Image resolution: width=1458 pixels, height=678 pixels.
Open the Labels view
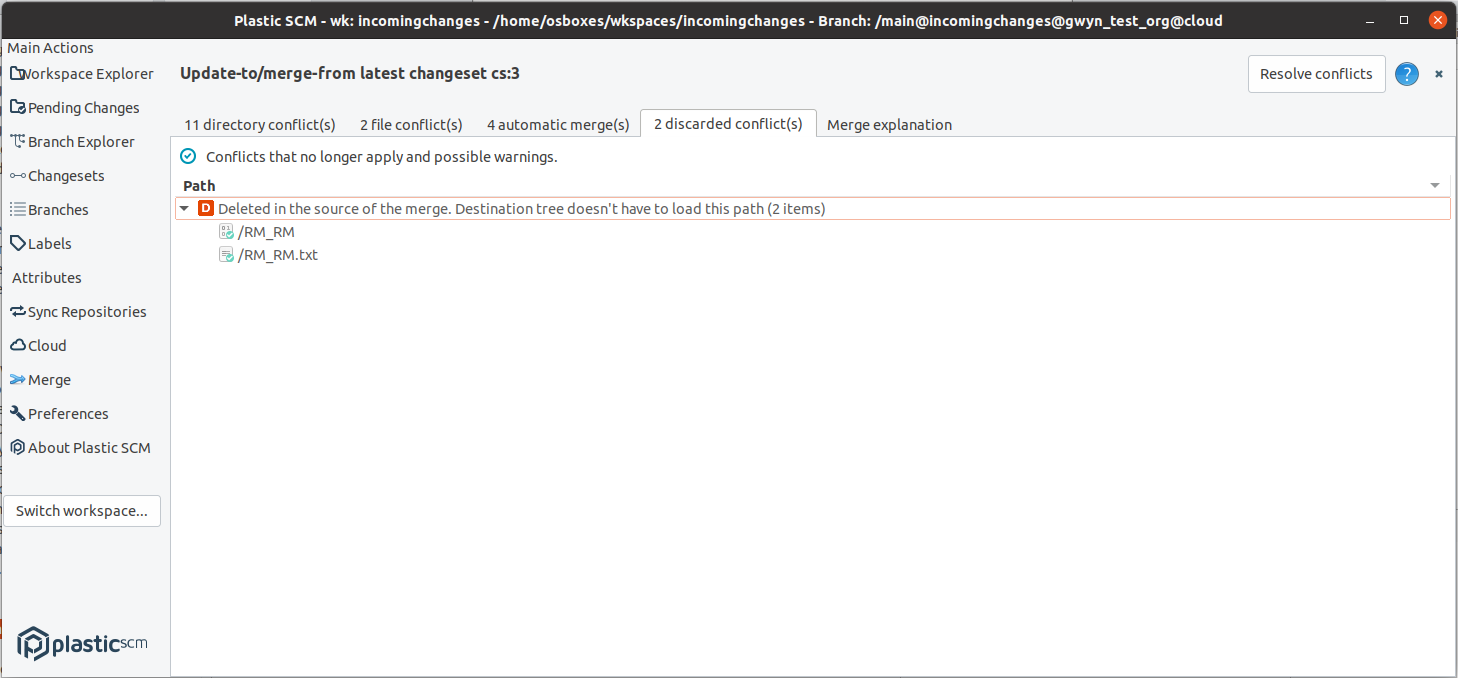(x=48, y=243)
